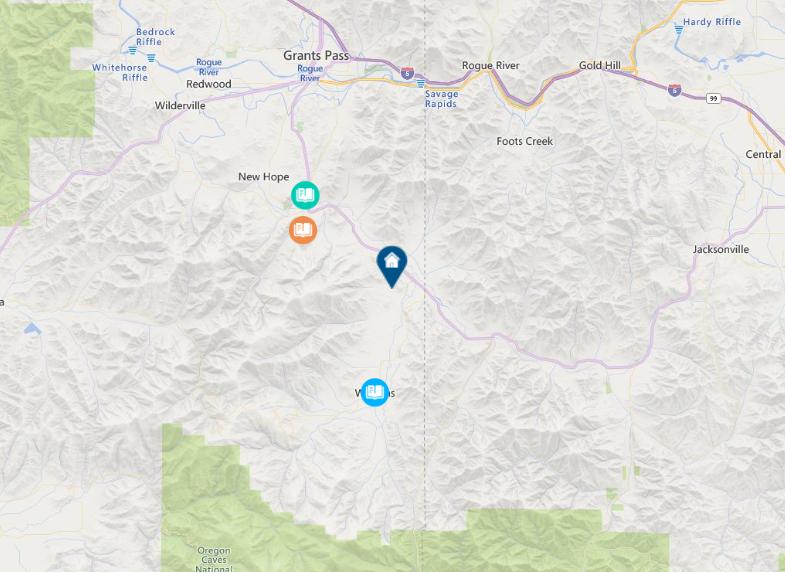Select the Wilderville label
This screenshot has height=572, width=785.
point(180,106)
